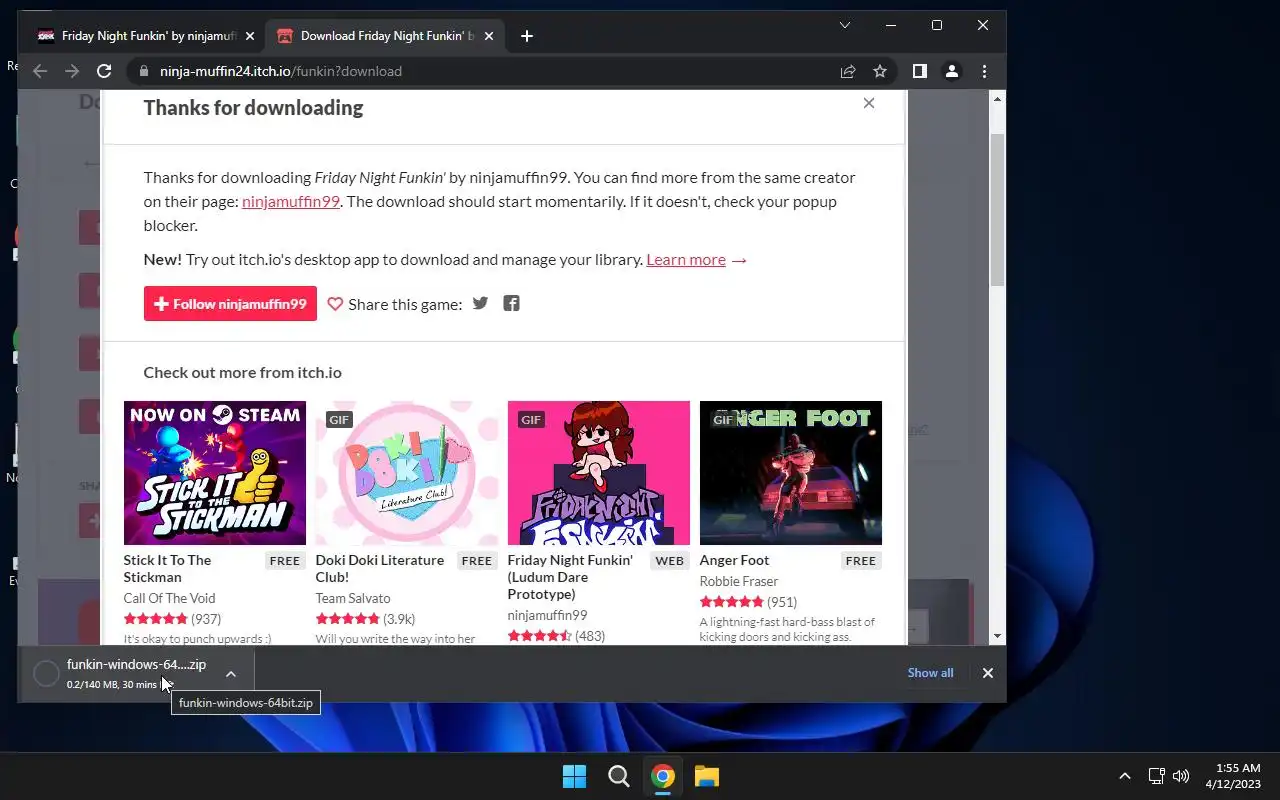Open the Windows Start menu
The width and height of the screenshot is (1280, 800).
(x=574, y=776)
